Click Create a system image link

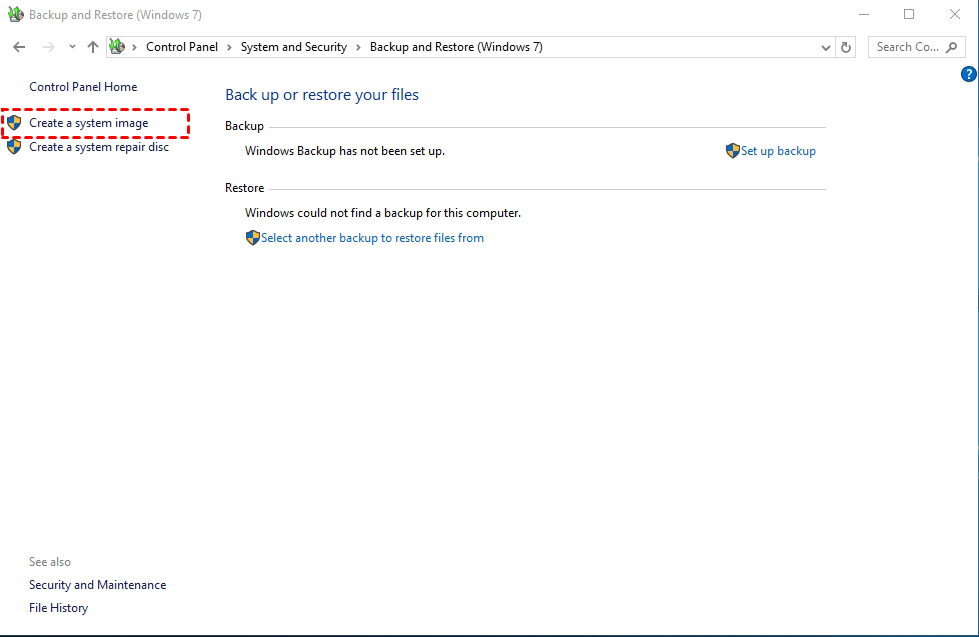click(89, 123)
